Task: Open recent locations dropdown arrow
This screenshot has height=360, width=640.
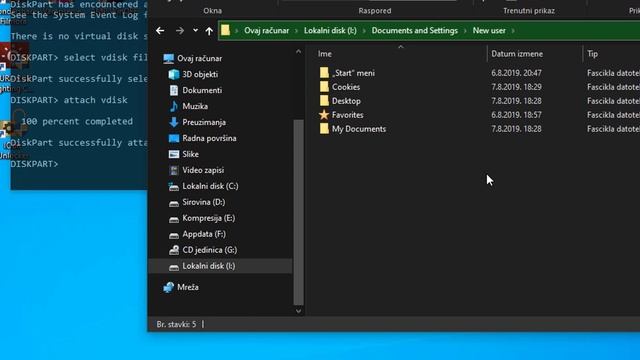Action: click(x=196, y=31)
